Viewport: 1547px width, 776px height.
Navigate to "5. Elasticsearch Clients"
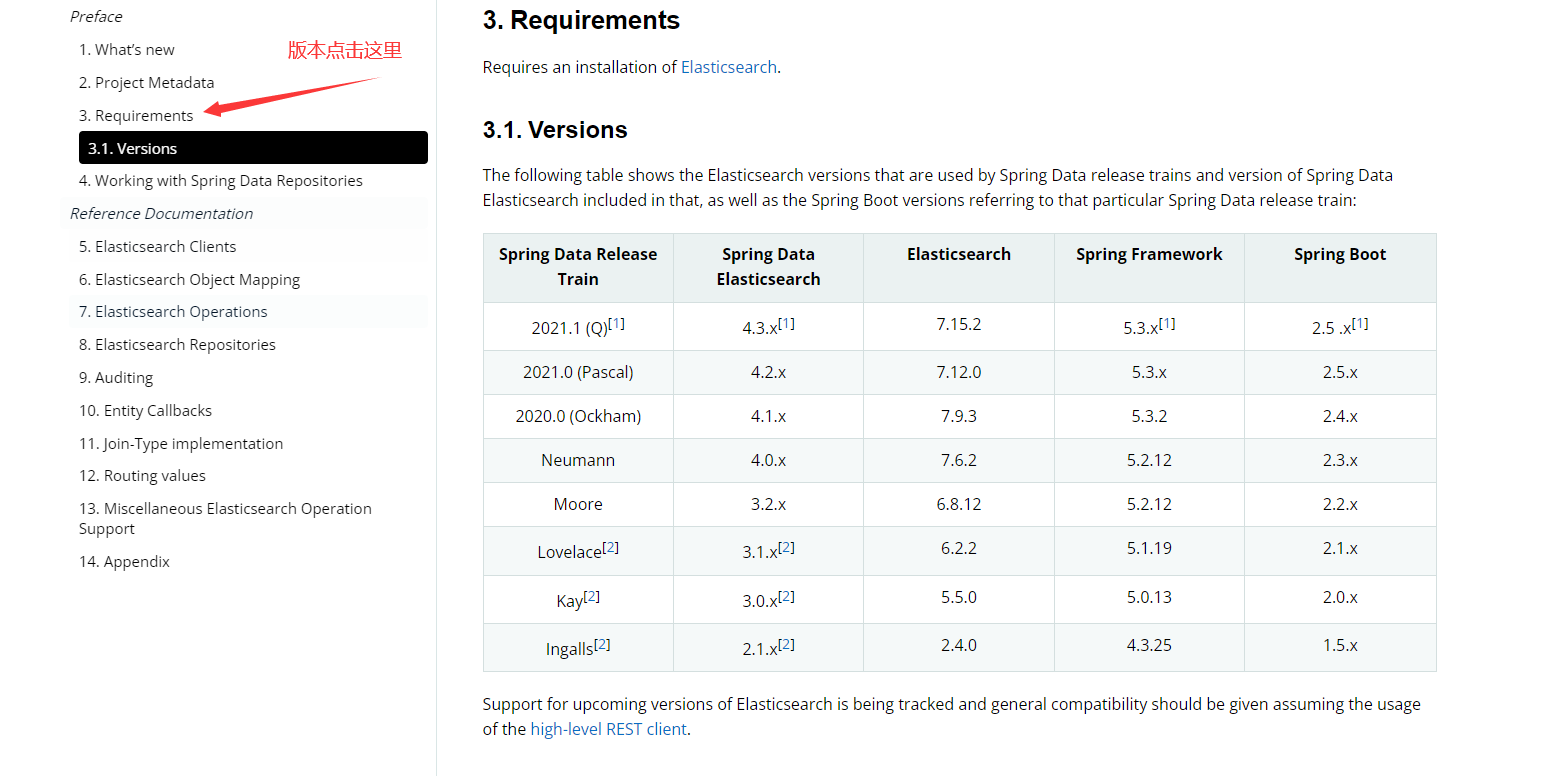point(158,247)
